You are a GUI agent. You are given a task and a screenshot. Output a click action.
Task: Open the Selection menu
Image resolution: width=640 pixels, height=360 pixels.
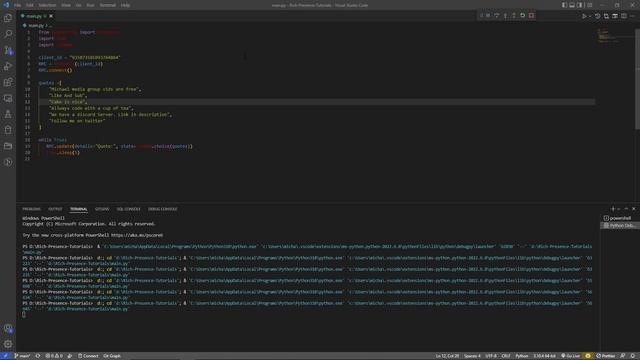47,5
